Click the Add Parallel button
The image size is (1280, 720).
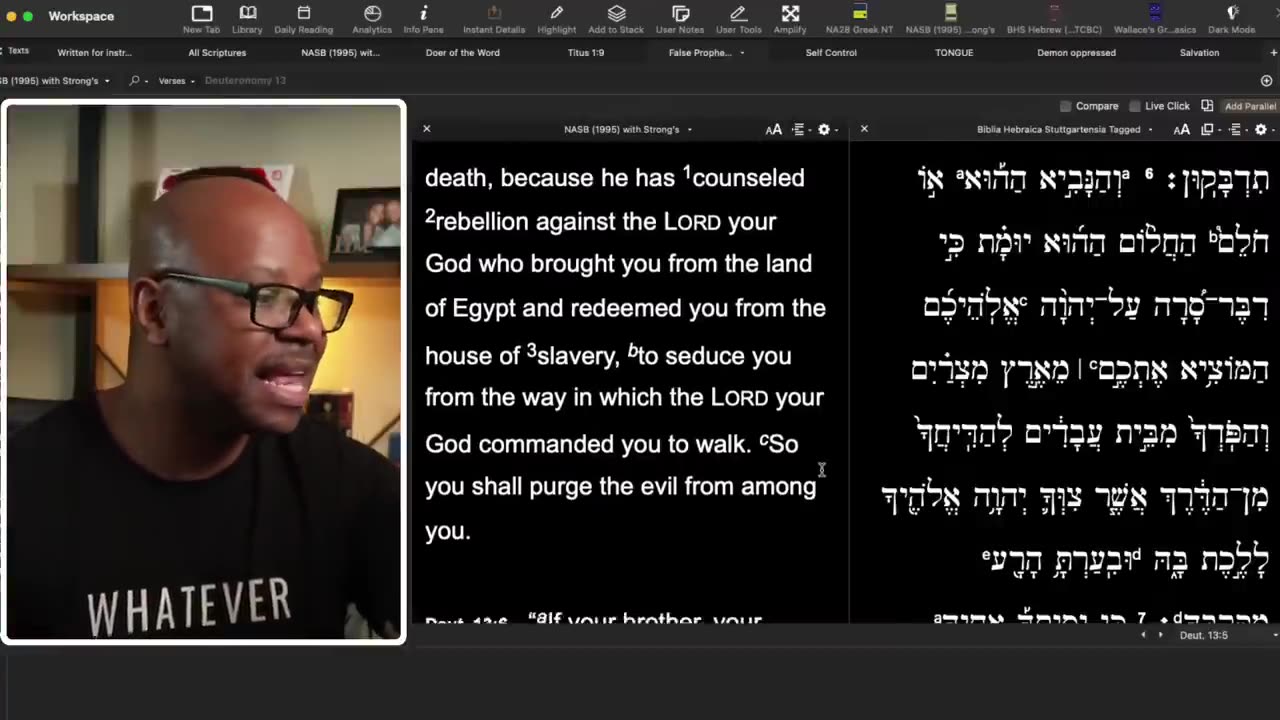[x=1250, y=106]
